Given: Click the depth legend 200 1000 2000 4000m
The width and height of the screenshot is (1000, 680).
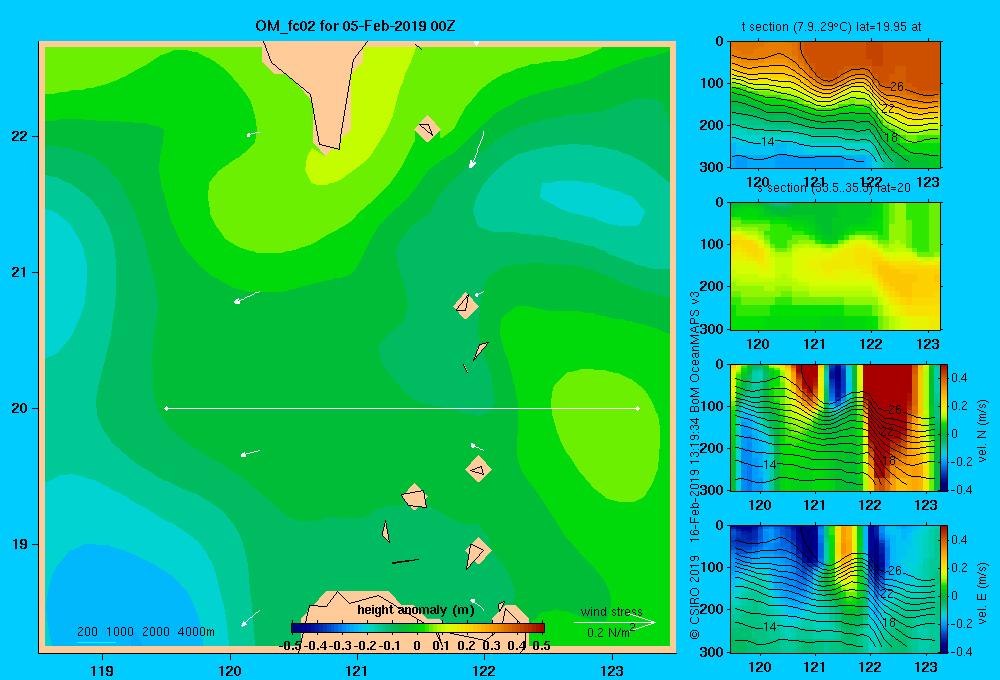Looking at the screenshot, I should point(145,632).
